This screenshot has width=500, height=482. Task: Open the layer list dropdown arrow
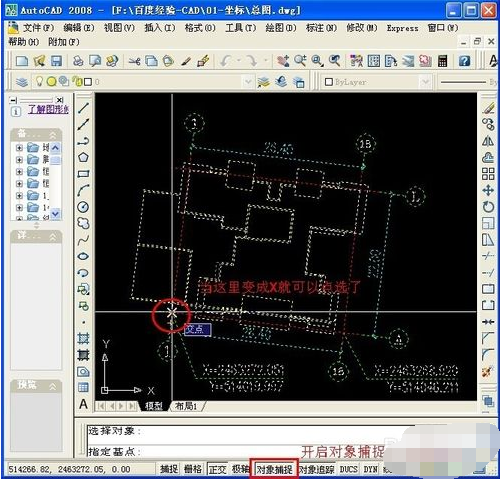tap(248, 82)
